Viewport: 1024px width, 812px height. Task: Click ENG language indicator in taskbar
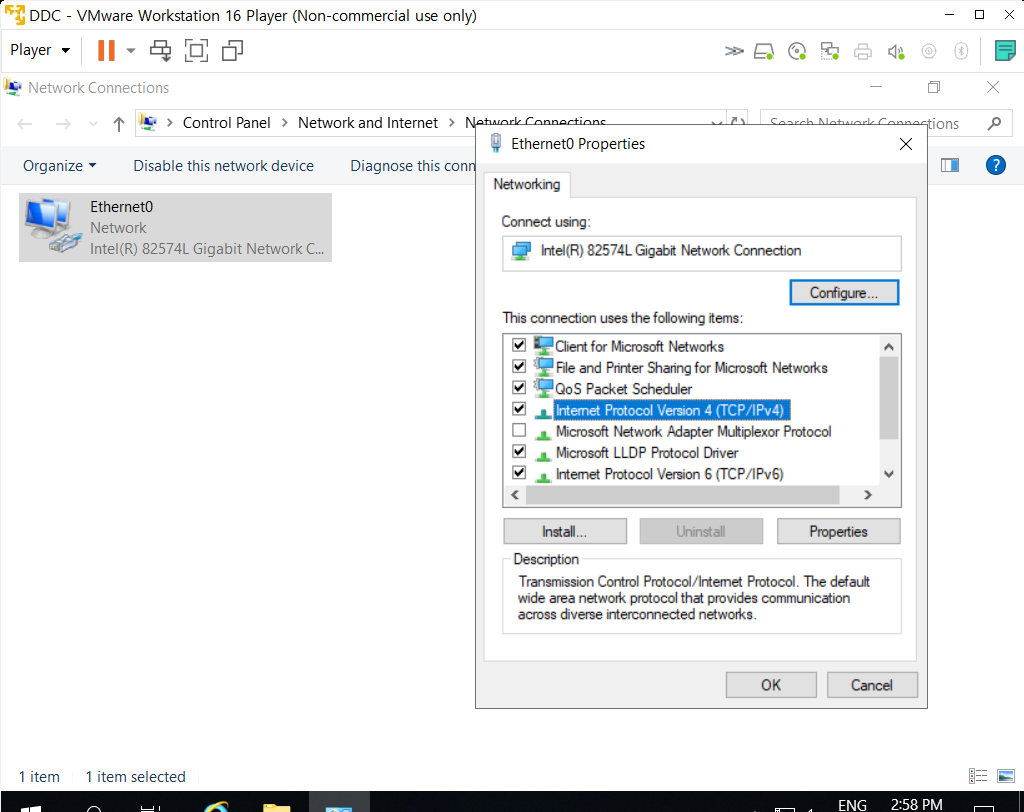[x=852, y=804]
